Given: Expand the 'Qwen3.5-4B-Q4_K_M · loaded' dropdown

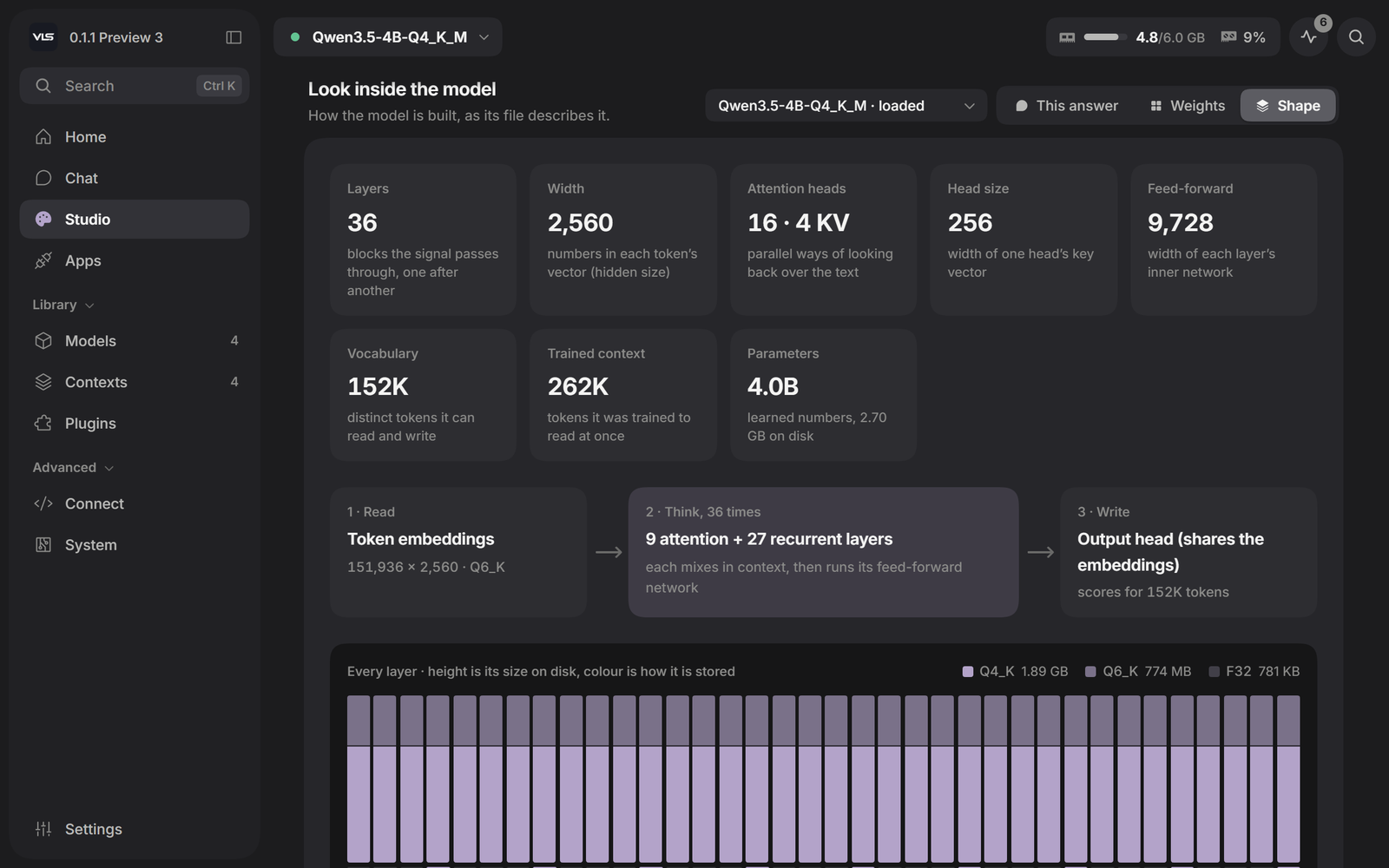Looking at the screenshot, I should click(846, 105).
